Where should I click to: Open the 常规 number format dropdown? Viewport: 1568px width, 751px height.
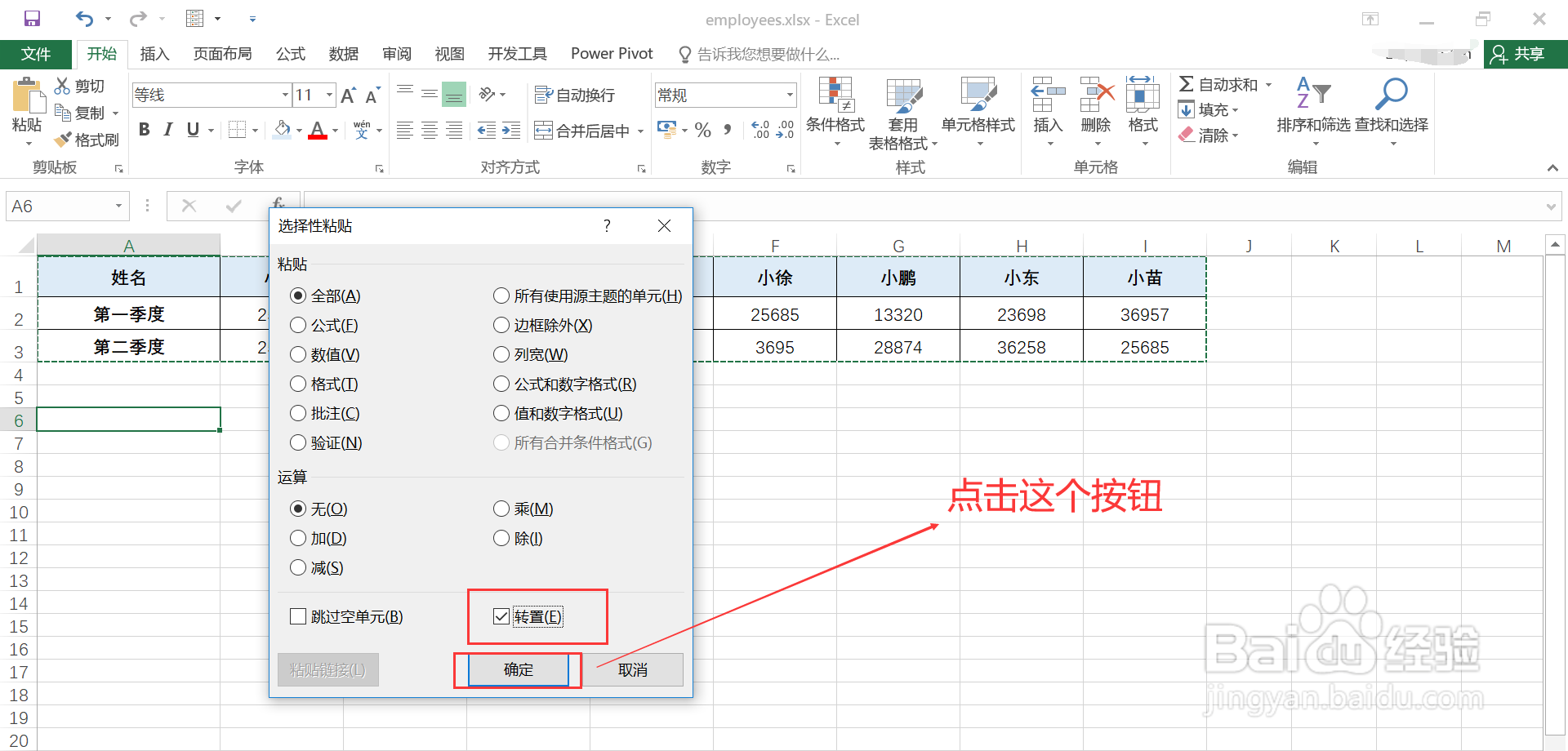click(788, 94)
